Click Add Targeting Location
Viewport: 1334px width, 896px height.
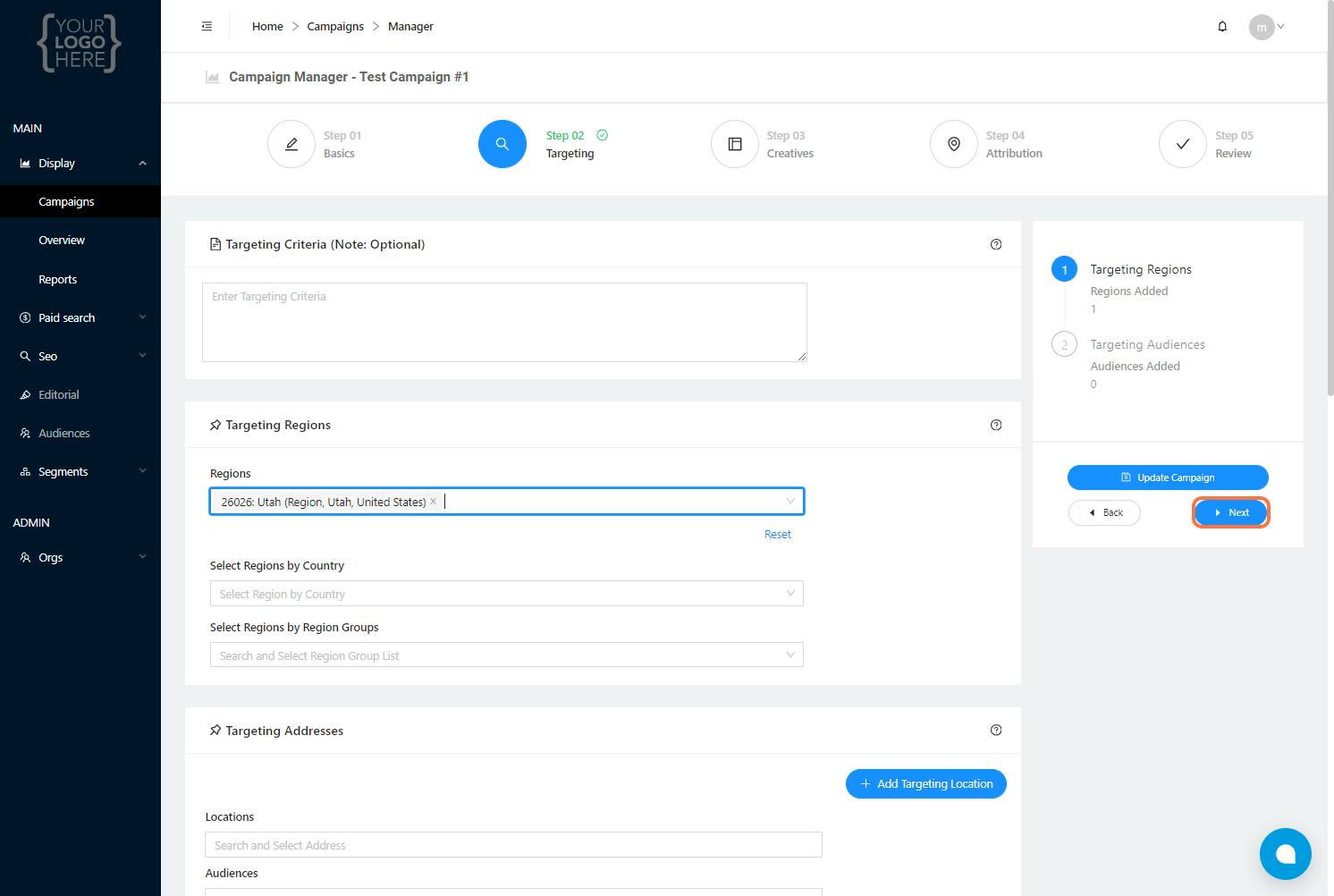[x=926, y=783]
